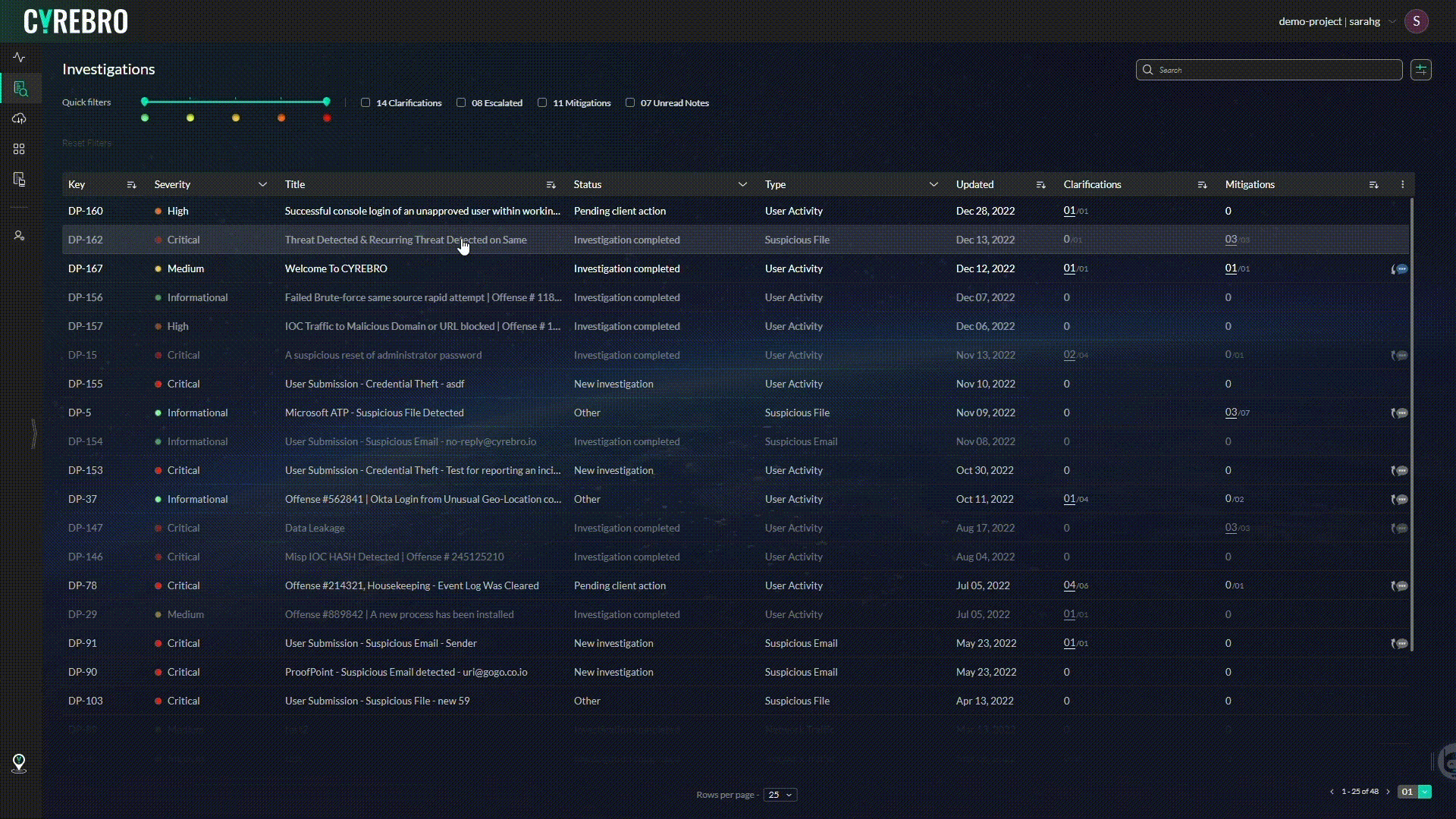Tick the 07 Unread Notes checkbox
Screen dimensions: 1456x819
point(630,102)
